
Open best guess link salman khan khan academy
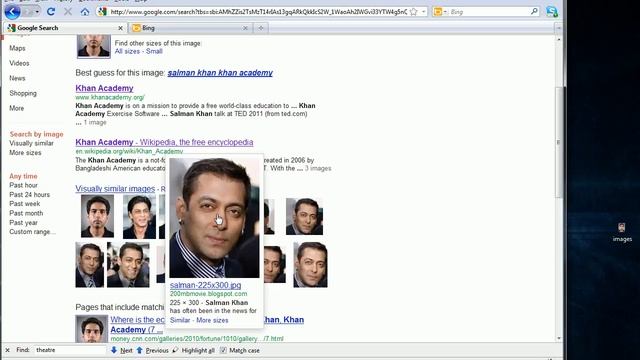click(x=220, y=73)
